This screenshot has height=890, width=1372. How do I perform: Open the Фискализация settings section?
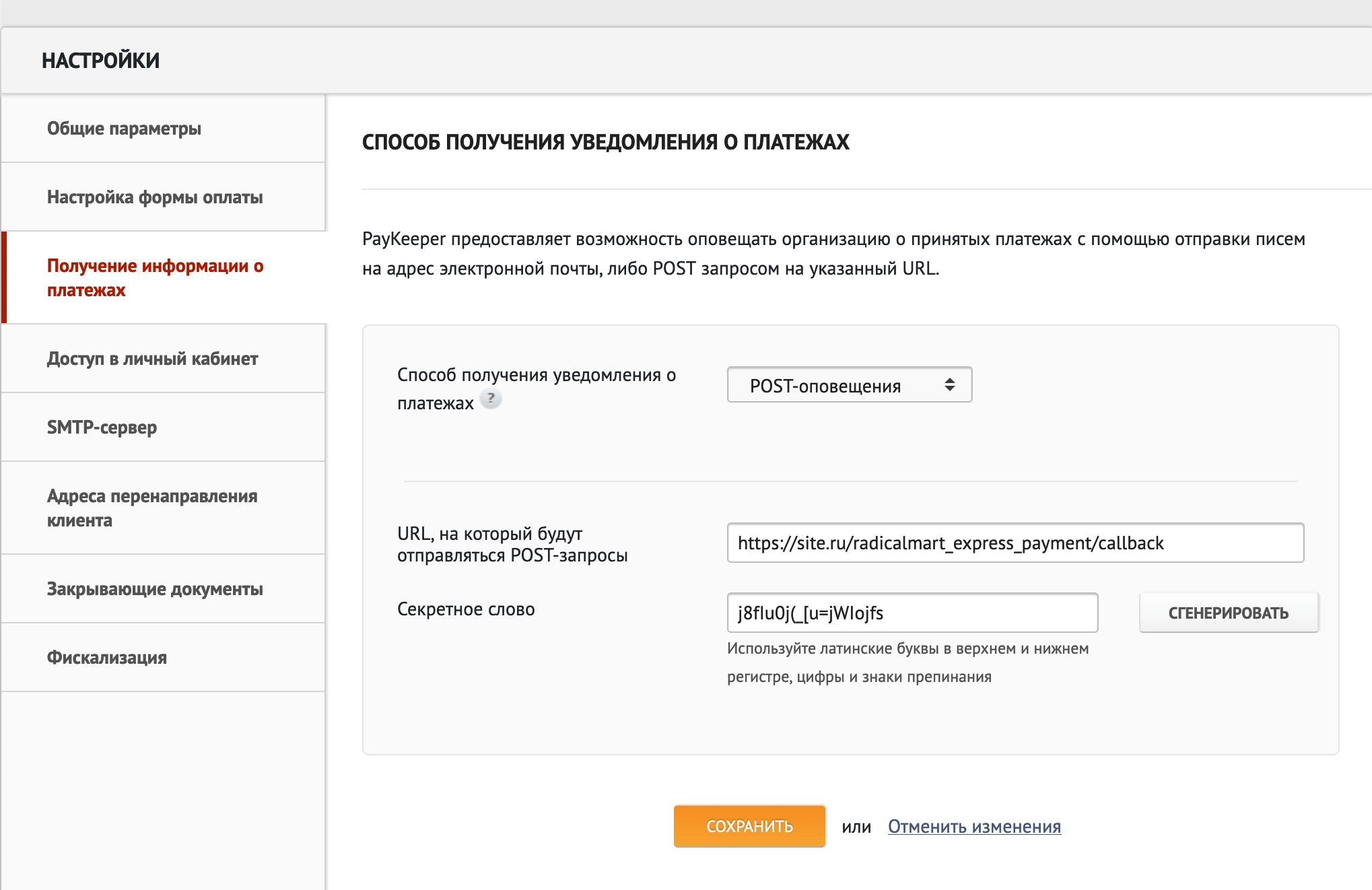click(107, 658)
